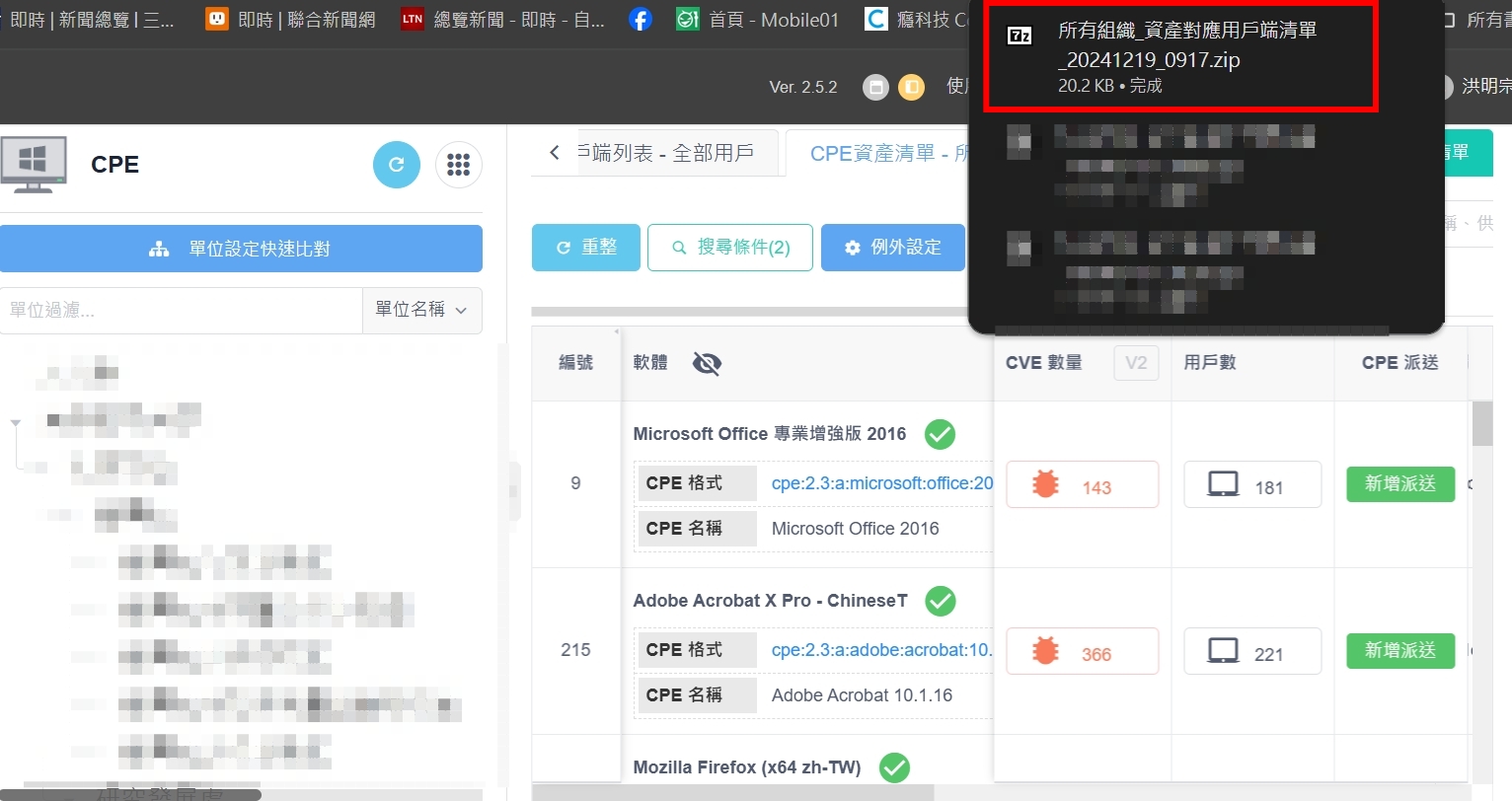Click the 用戶數 column header
Viewport: 1512px width, 801px height.
click(1210, 363)
